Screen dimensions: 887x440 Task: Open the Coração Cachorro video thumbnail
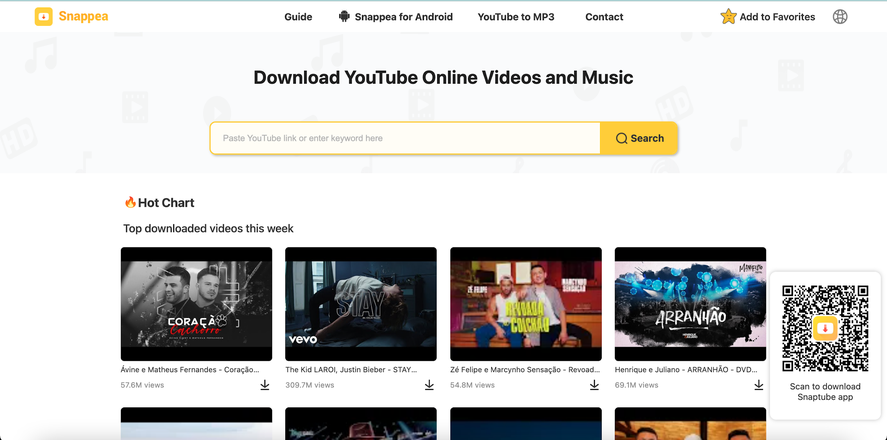[196, 304]
